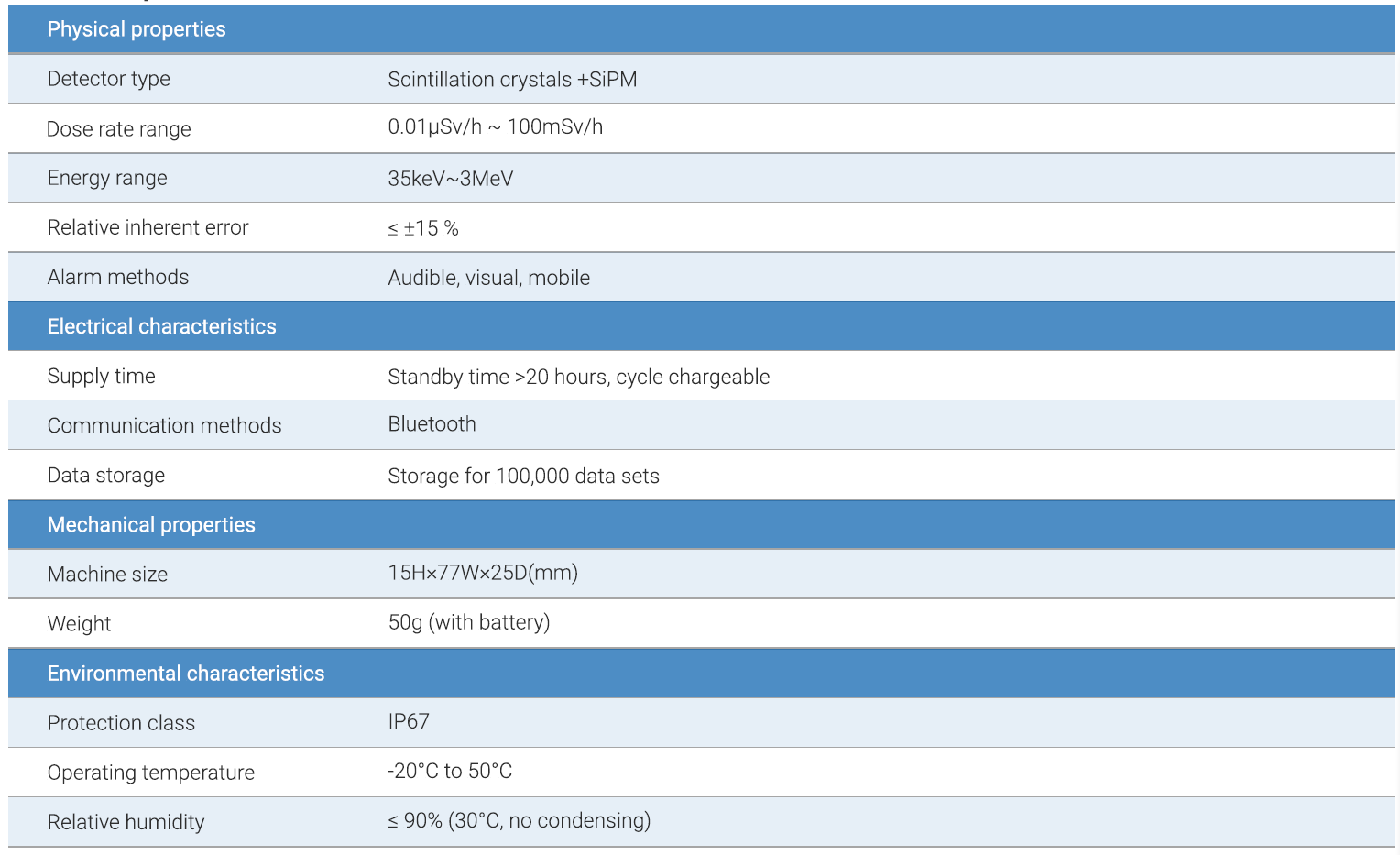The height and width of the screenshot is (855, 1400).
Task: Click the -20°C to 50°C operating temperature
Action: point(449,771)
